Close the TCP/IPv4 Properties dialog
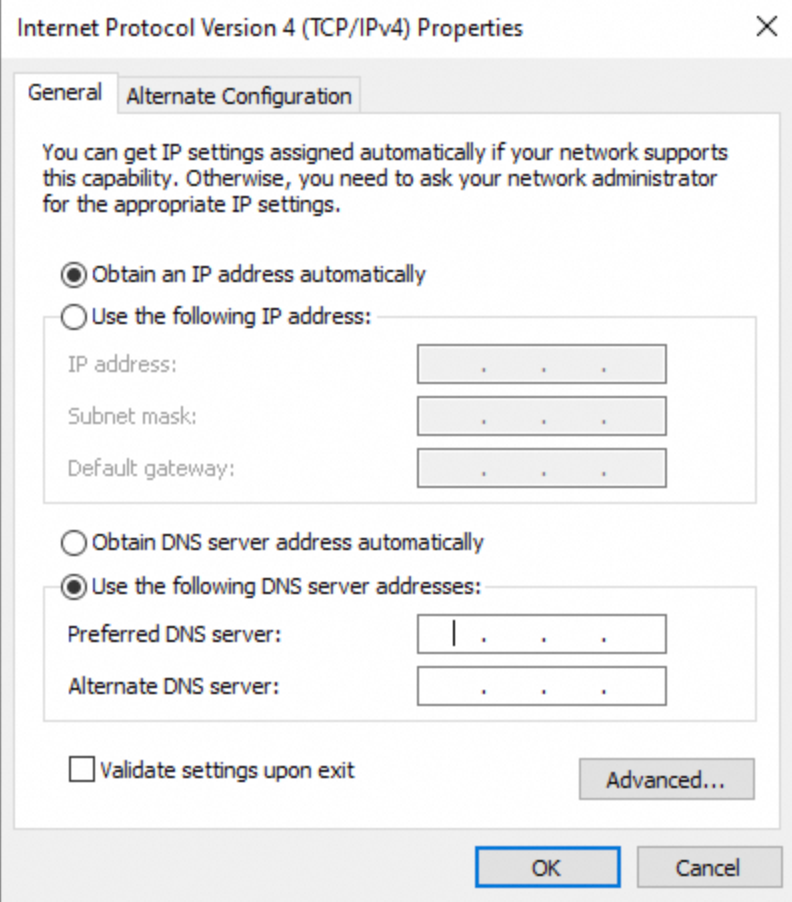Screen dimensions: 792x902 (x=766, y=28)
